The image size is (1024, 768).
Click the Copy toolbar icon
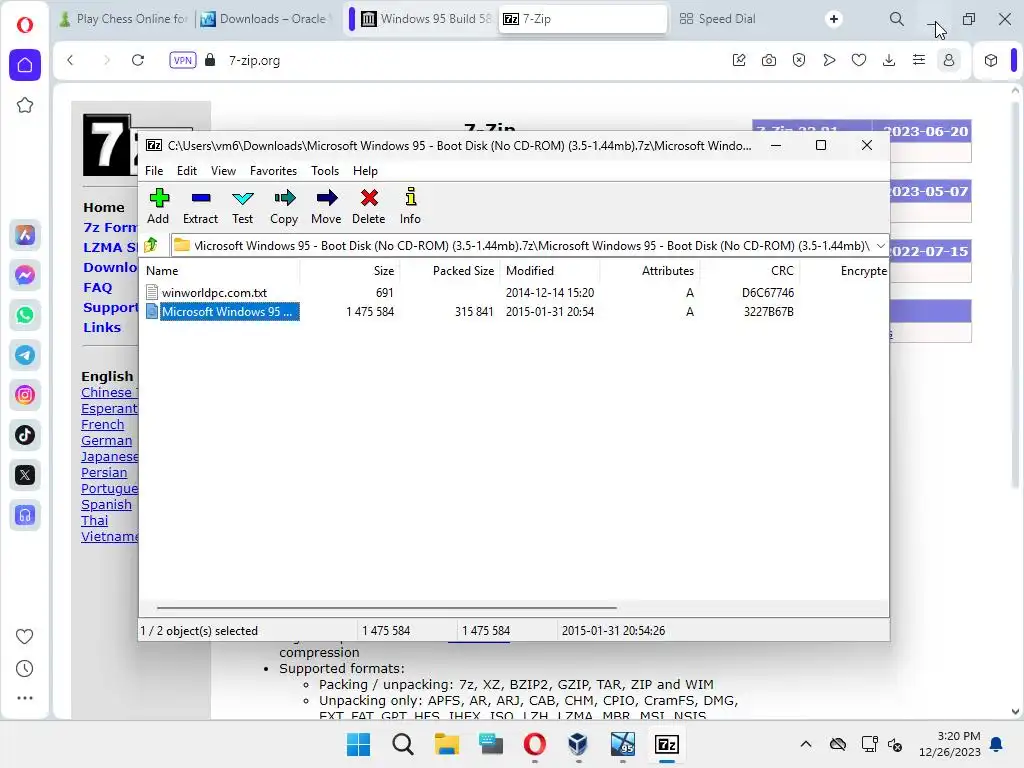[x=284, y=206]
